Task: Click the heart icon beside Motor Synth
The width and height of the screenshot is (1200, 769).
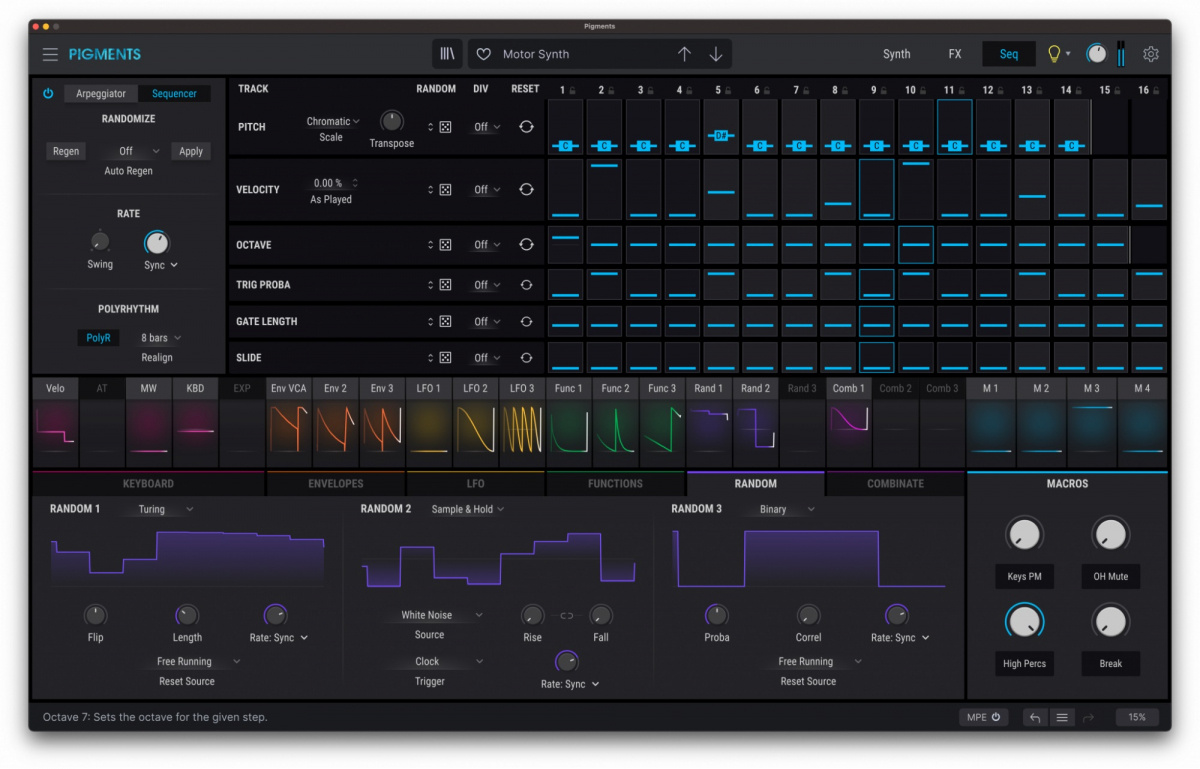Action: (483, 54)
